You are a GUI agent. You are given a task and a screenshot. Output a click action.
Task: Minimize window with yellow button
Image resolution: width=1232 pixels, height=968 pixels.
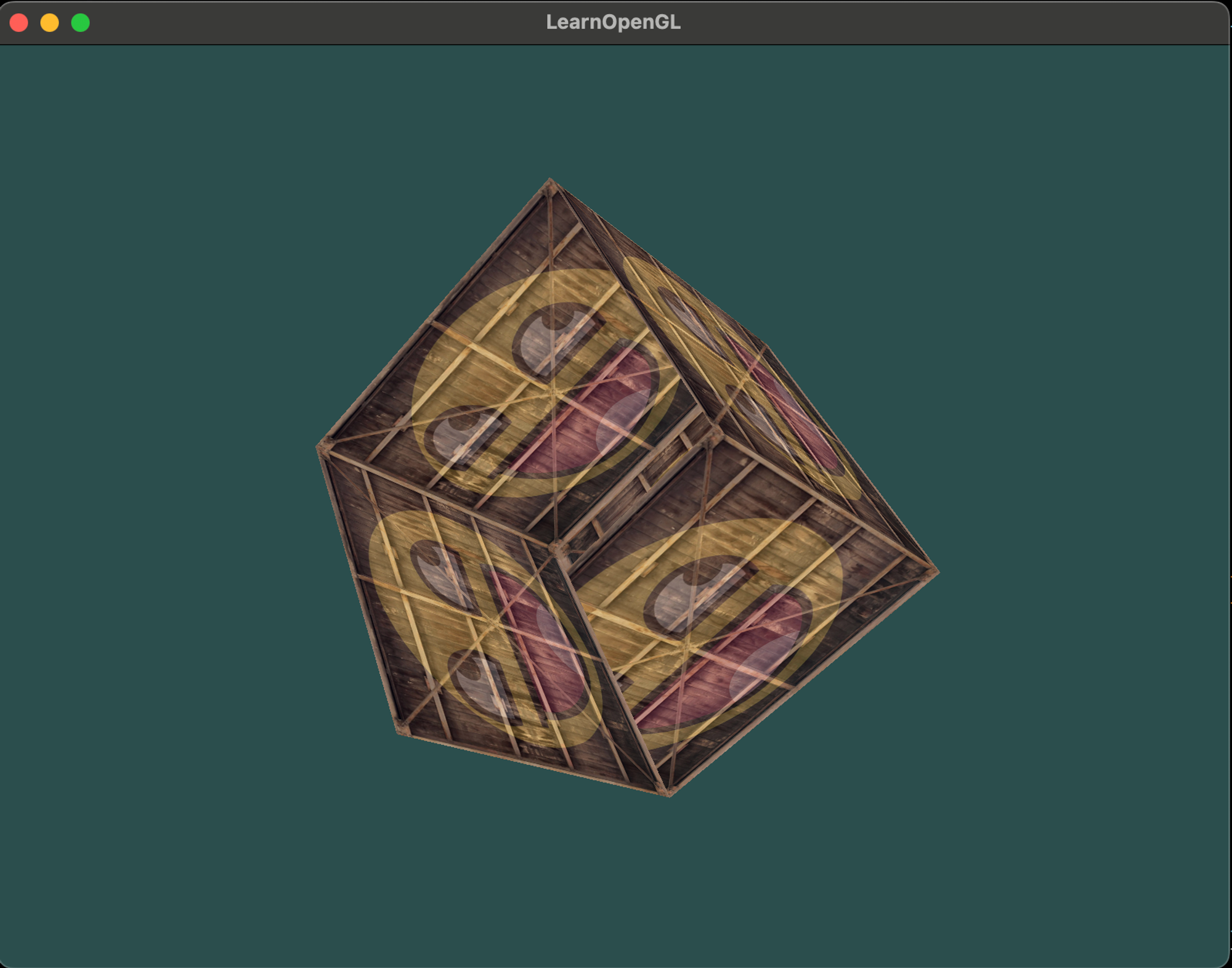coord(50,23)
